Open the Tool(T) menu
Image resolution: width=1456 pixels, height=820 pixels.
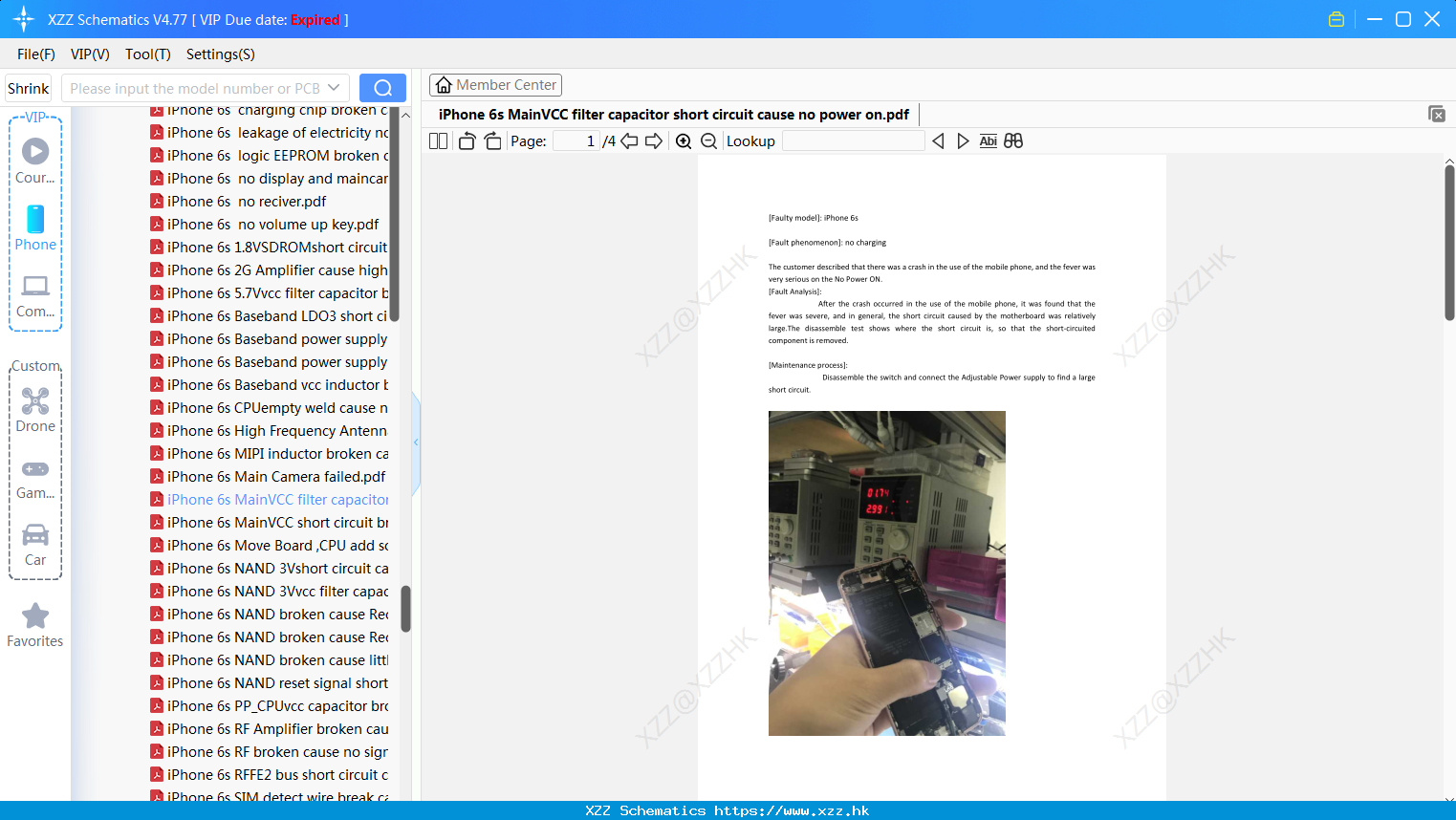[148, 54]
